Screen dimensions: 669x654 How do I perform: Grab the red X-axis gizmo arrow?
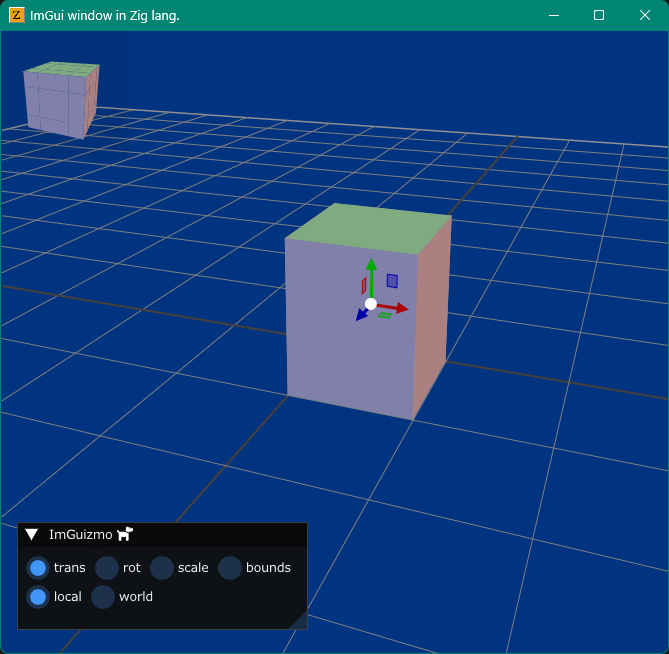[x=393, y=307]
